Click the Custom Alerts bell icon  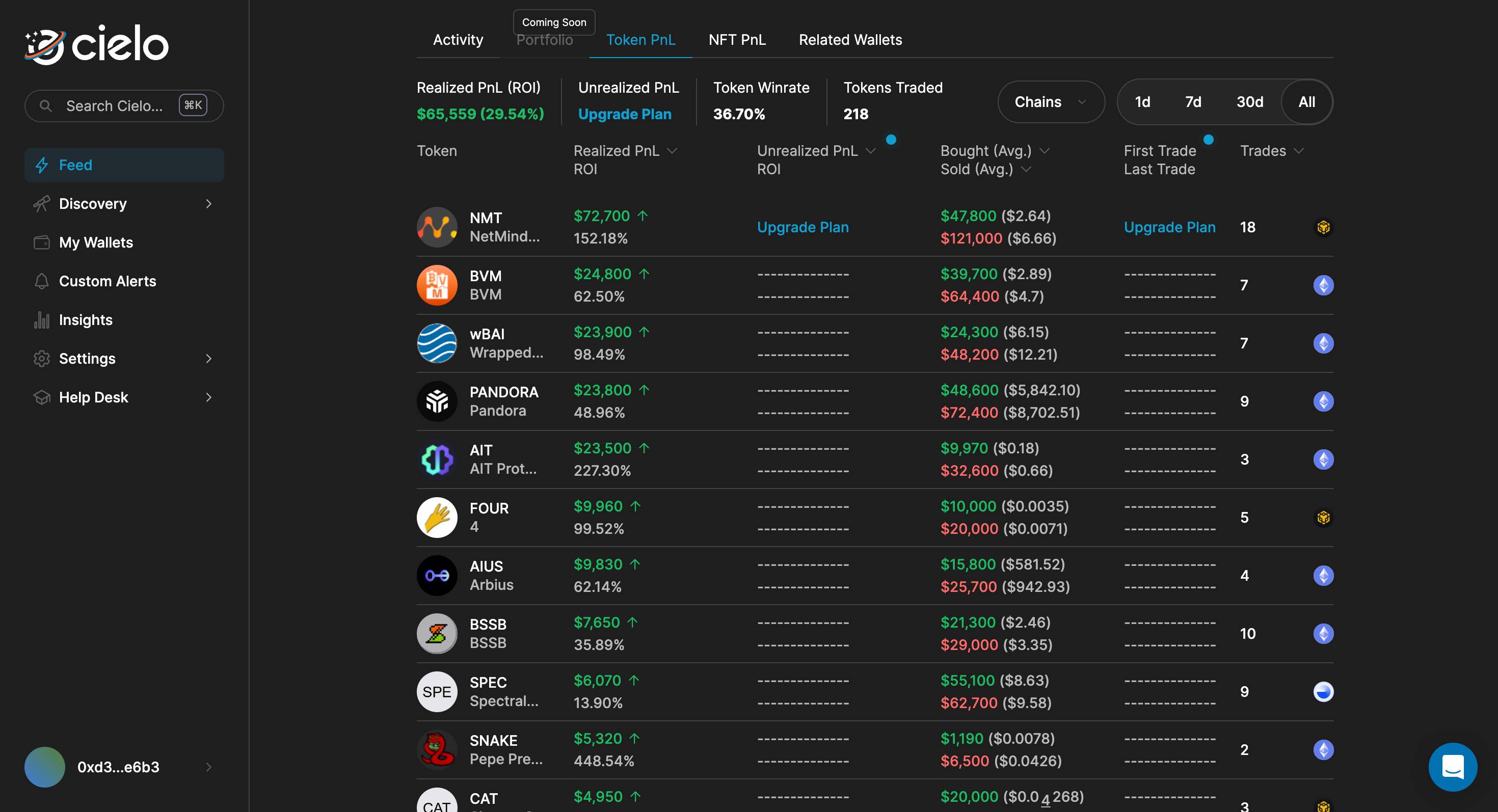click(x=41, y=281)
